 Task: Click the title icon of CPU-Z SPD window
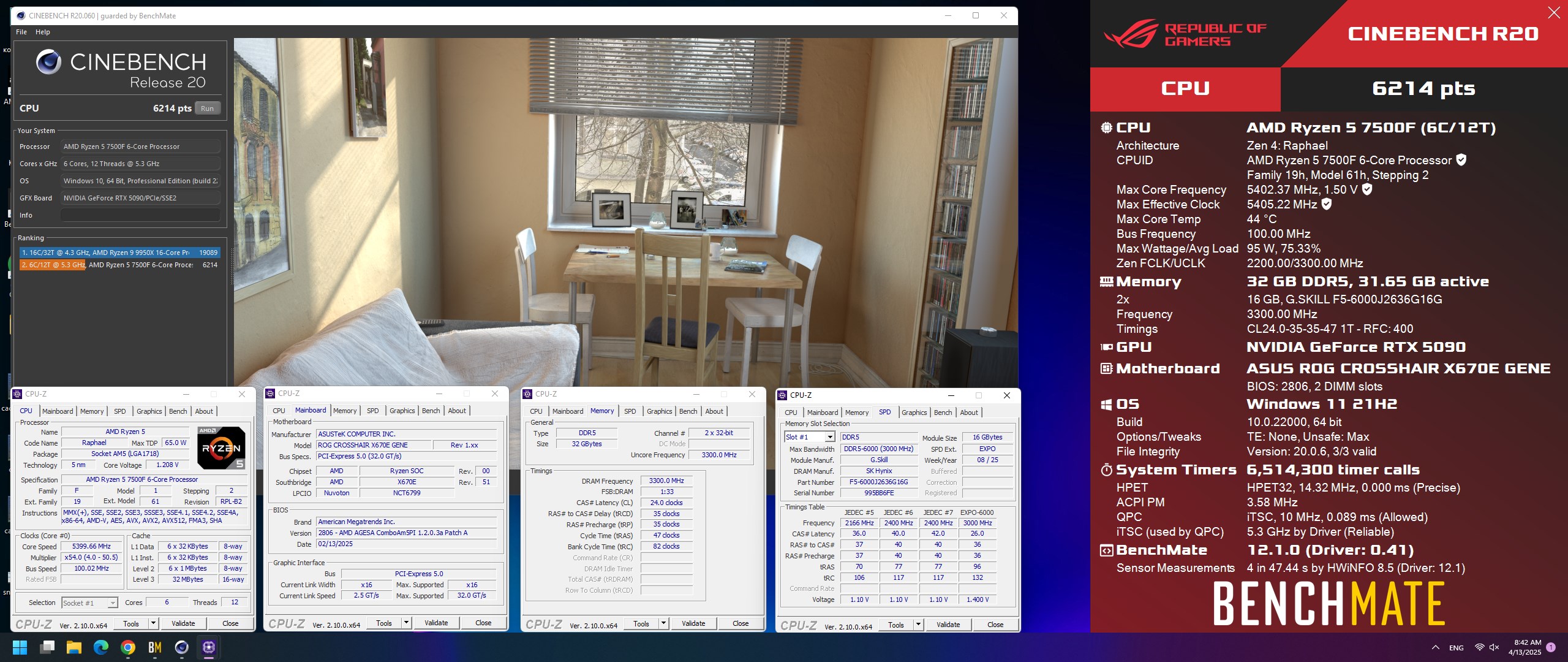[782, 395]
